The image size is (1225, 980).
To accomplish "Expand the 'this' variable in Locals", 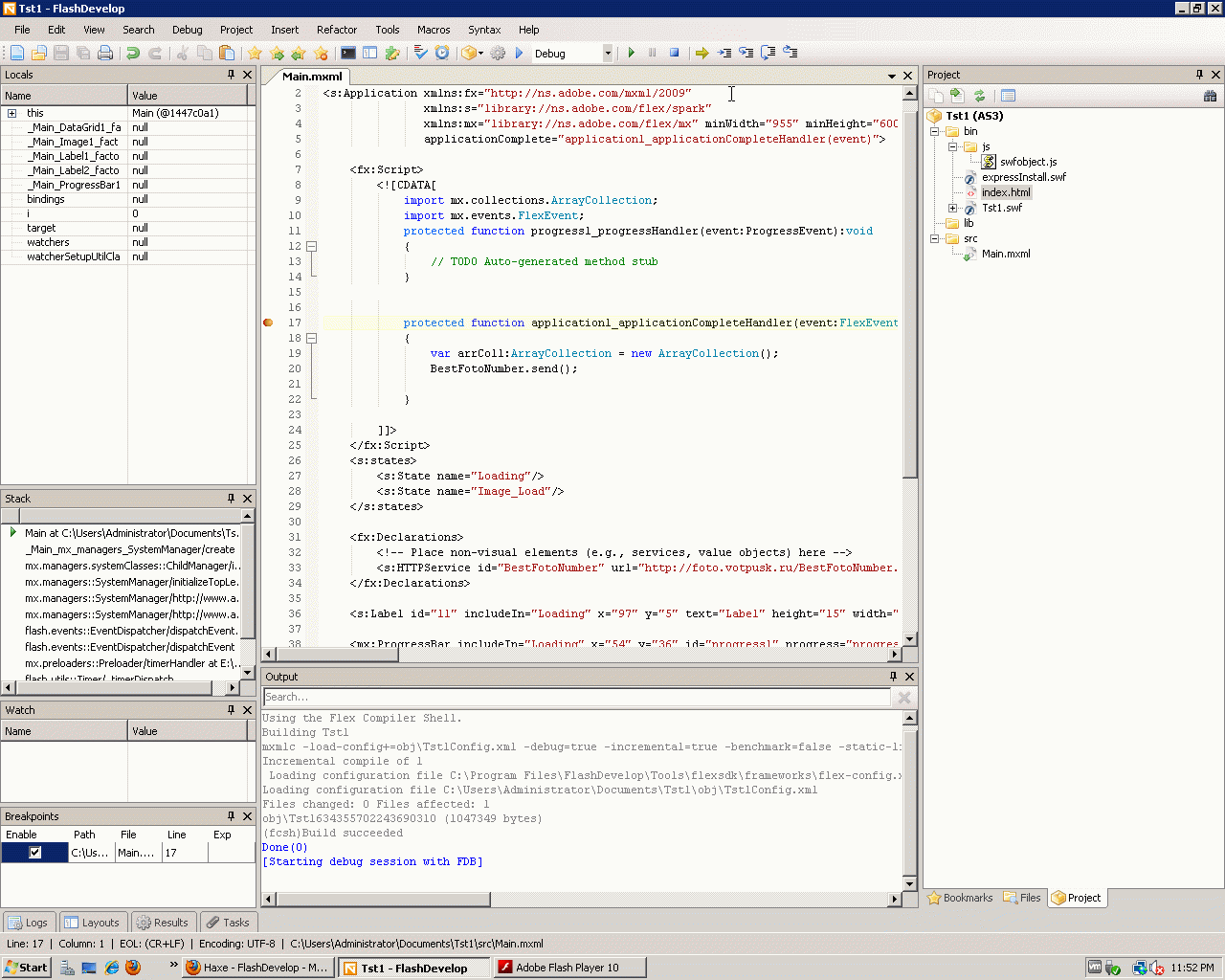I will tap(12, 113).
